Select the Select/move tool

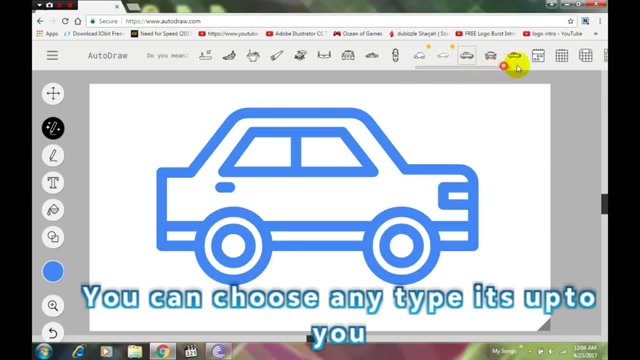tap(53, 93)
